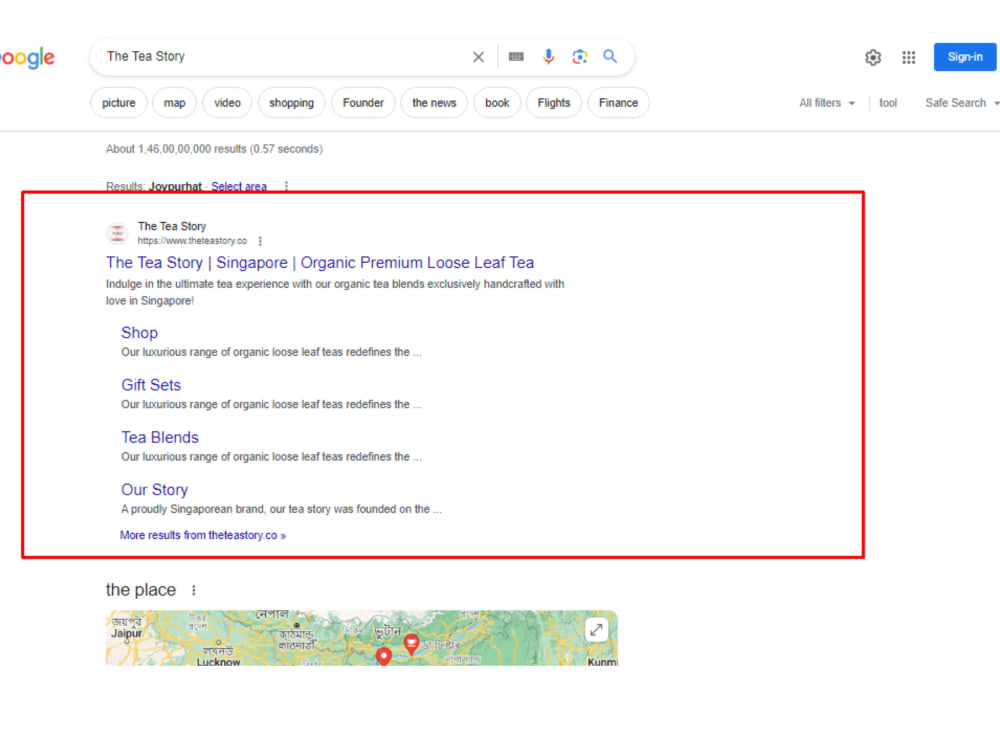Search by image using Lens icon
1000x750 pixels.
[x=579, y=57]
